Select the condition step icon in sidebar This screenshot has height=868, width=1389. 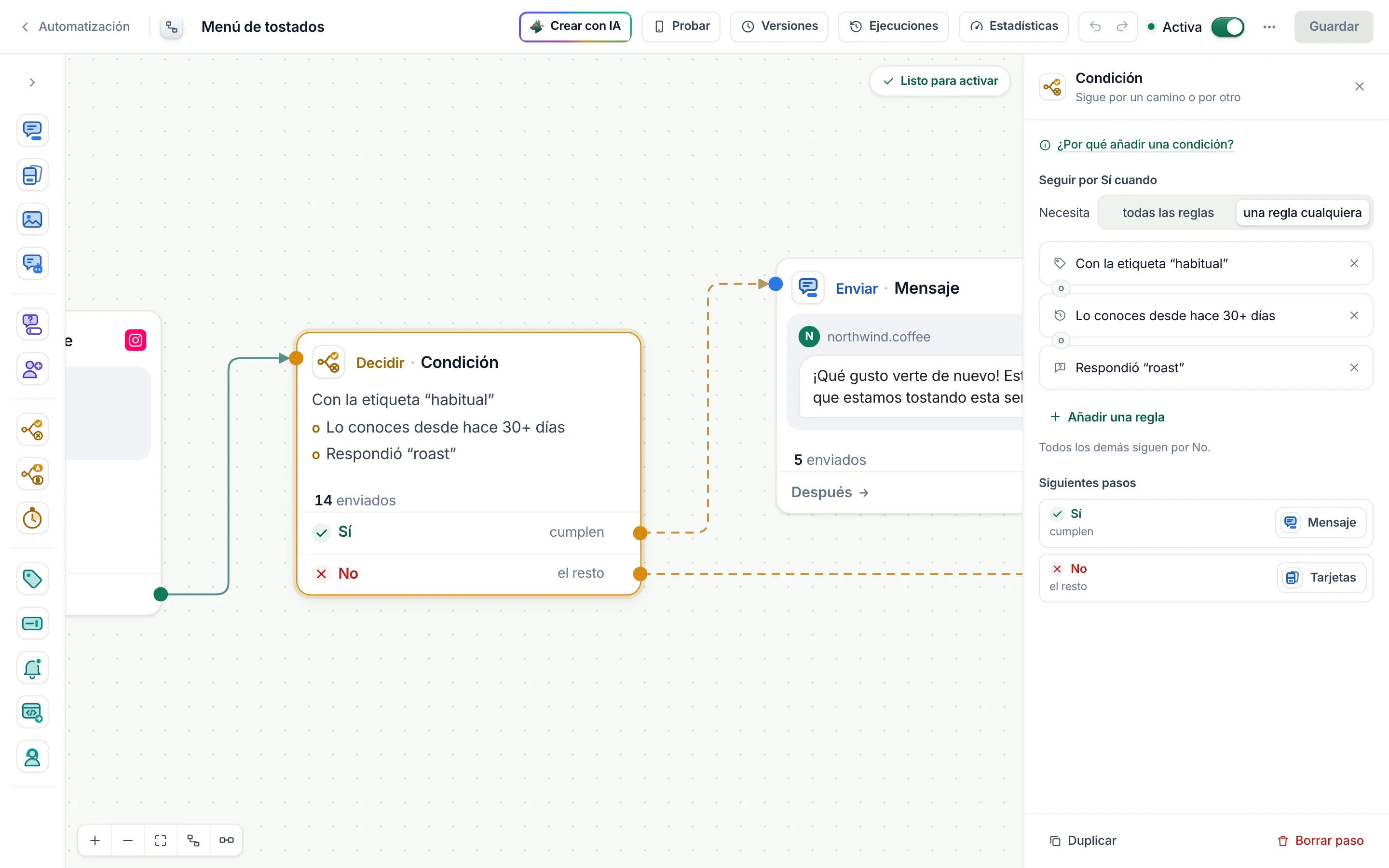tap(32, 429)
